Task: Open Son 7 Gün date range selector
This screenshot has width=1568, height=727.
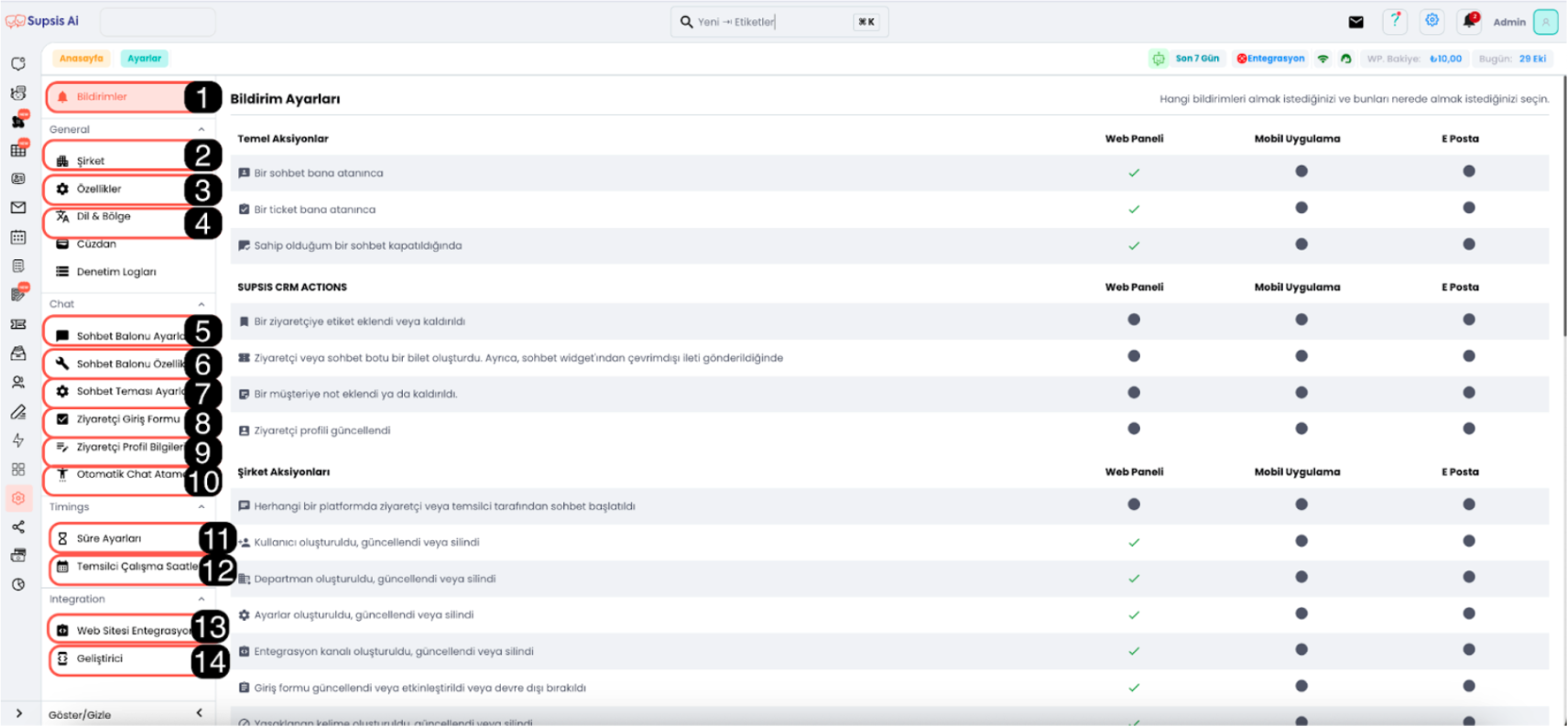Action: coord(1197,59)
